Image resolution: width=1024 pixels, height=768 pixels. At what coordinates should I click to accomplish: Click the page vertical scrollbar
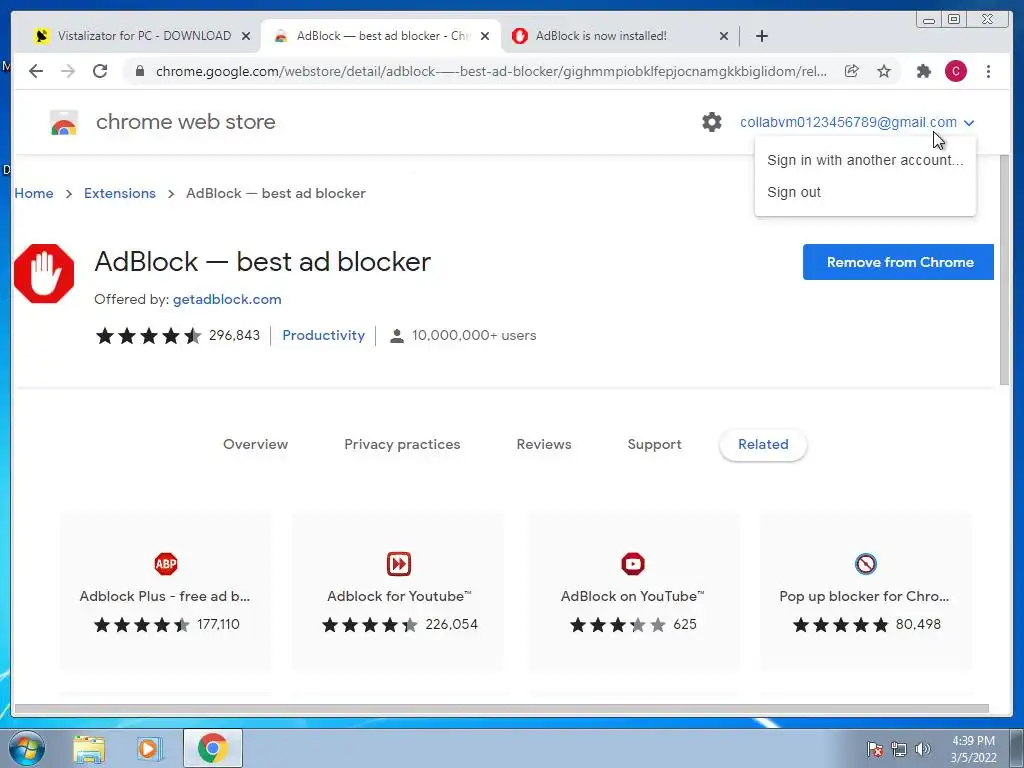tap(1004, 270)
